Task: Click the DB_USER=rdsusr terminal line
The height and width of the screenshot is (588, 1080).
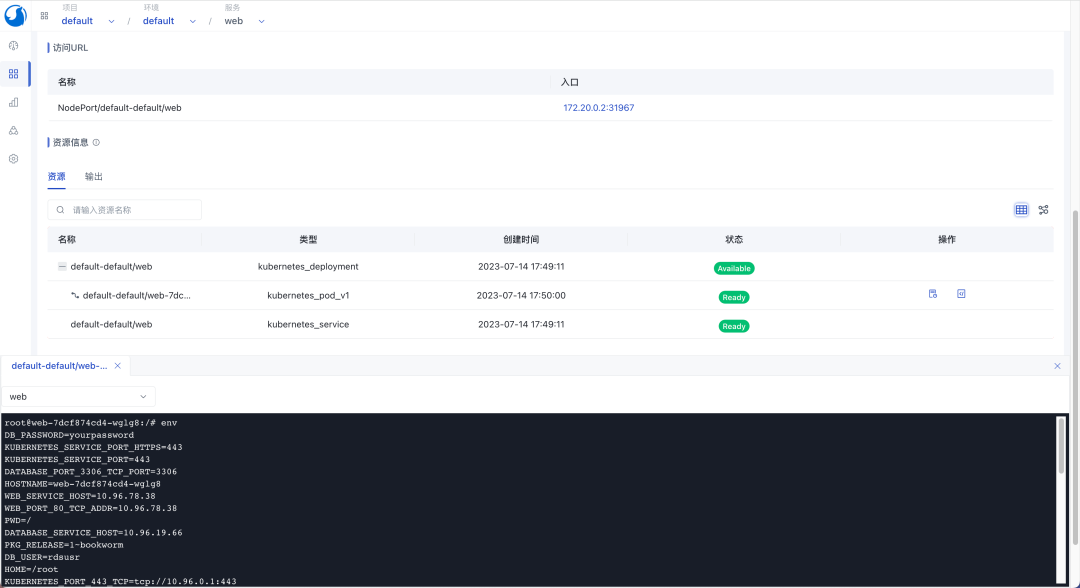Action: point(42,557)
